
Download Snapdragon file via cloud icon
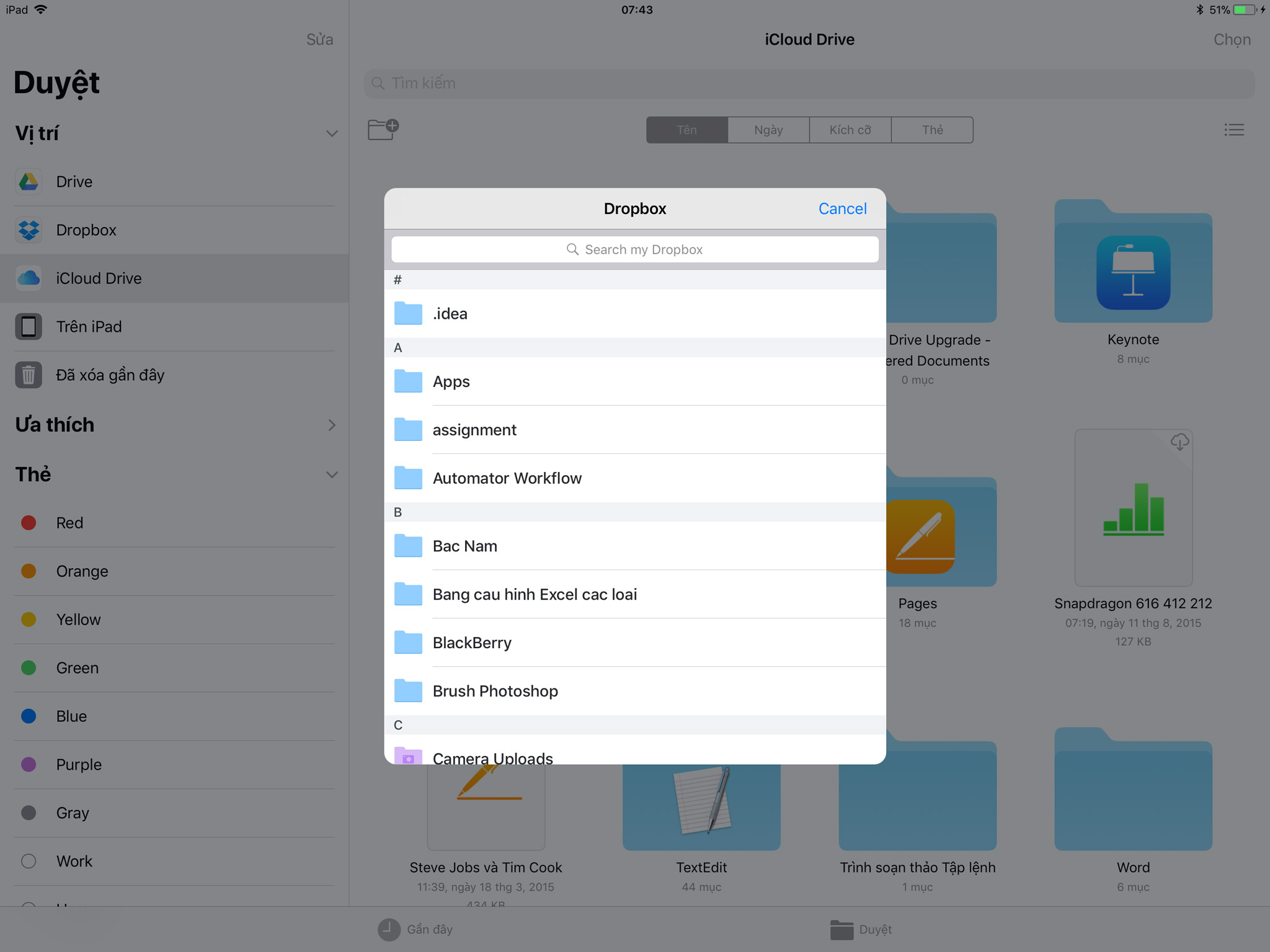coord(1179,442)
